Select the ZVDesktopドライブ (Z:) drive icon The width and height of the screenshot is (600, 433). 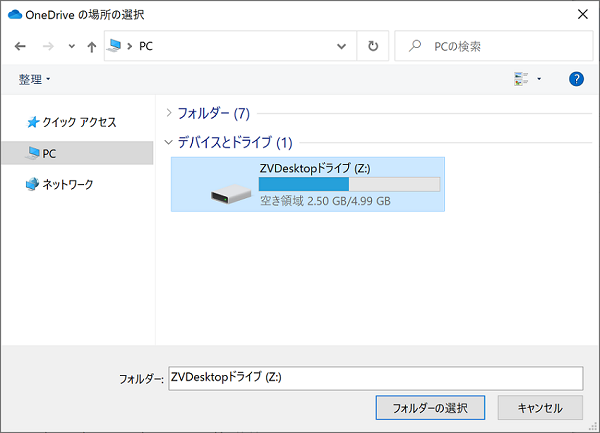pos(231,194)
